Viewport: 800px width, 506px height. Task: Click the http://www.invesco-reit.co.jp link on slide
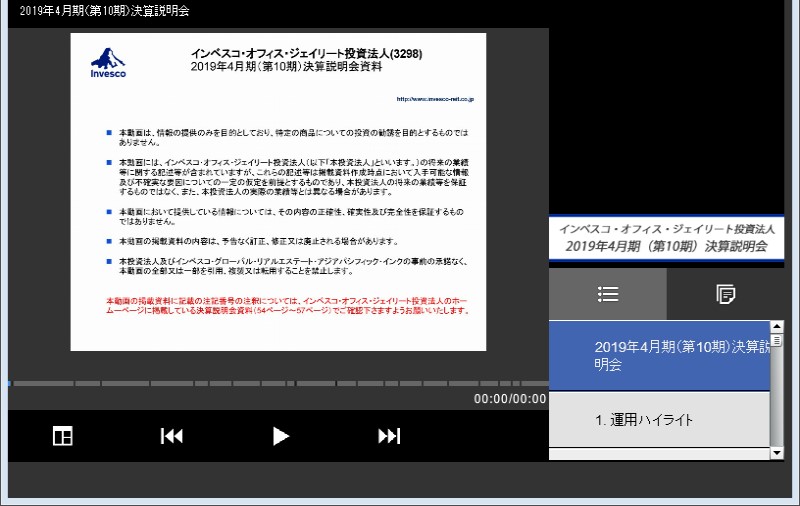[435, 99]
